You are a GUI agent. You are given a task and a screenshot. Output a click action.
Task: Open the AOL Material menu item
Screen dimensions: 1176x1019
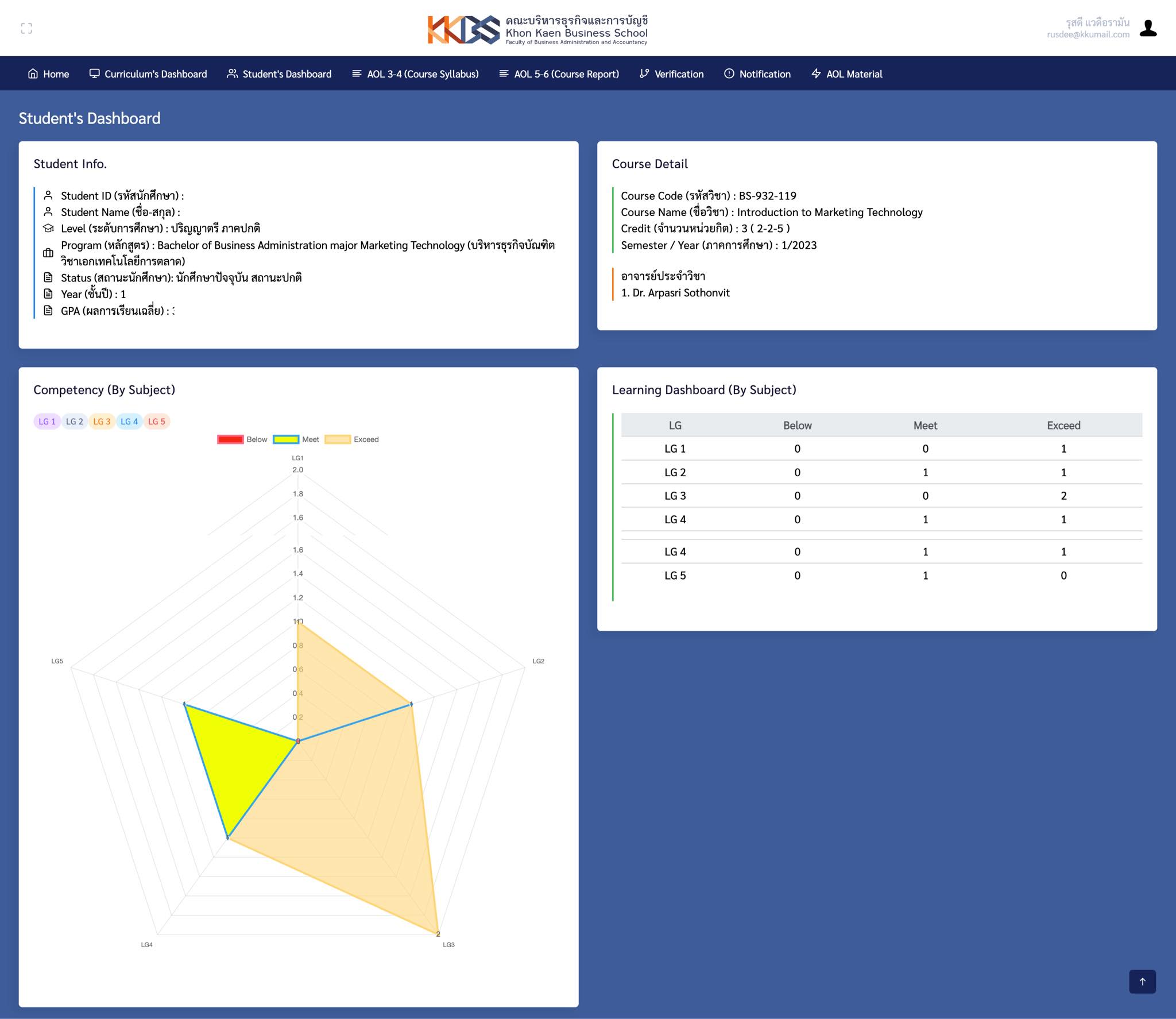846,74
